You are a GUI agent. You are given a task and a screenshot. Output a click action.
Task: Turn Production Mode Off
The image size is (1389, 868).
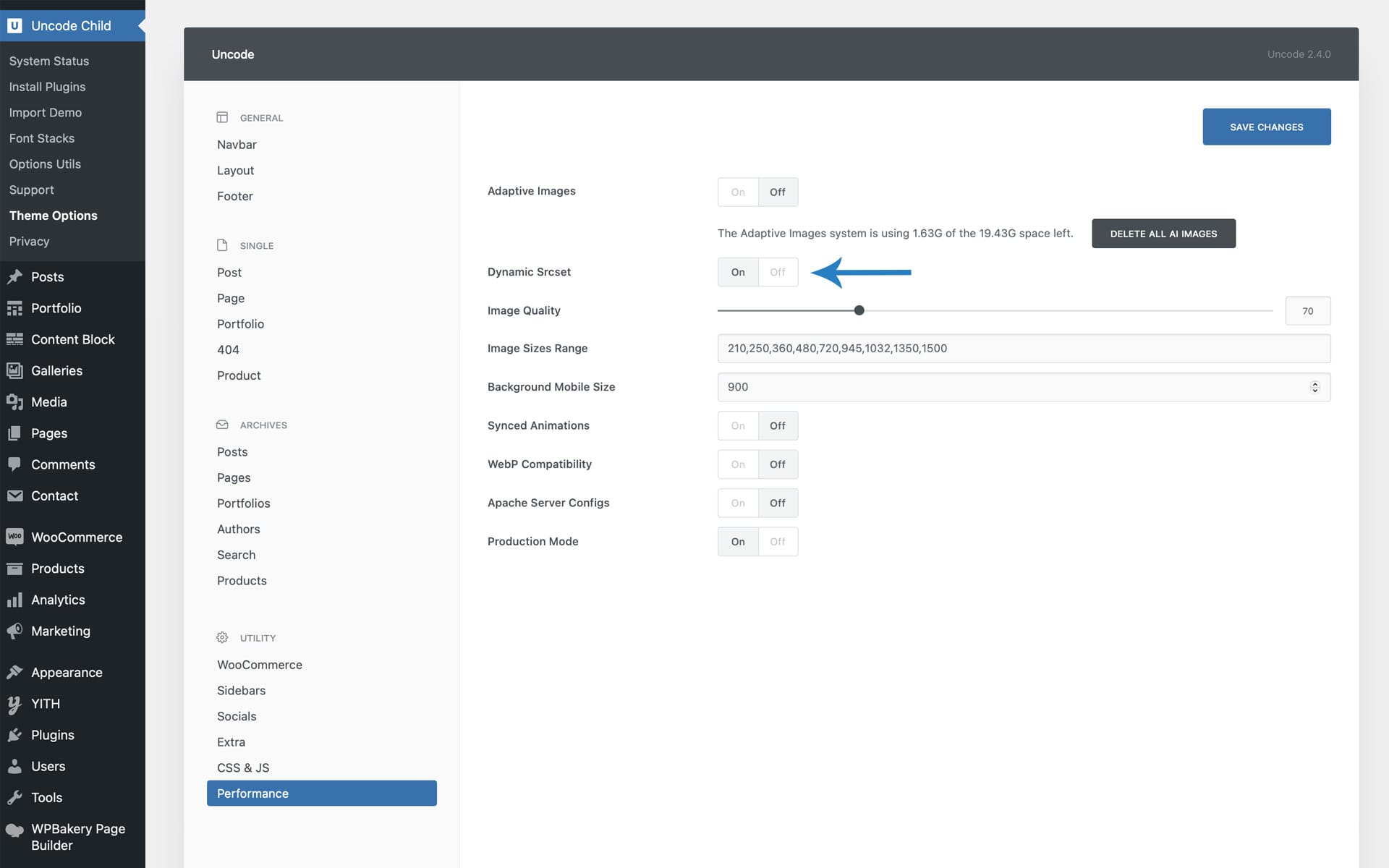(x=778, y=541)
